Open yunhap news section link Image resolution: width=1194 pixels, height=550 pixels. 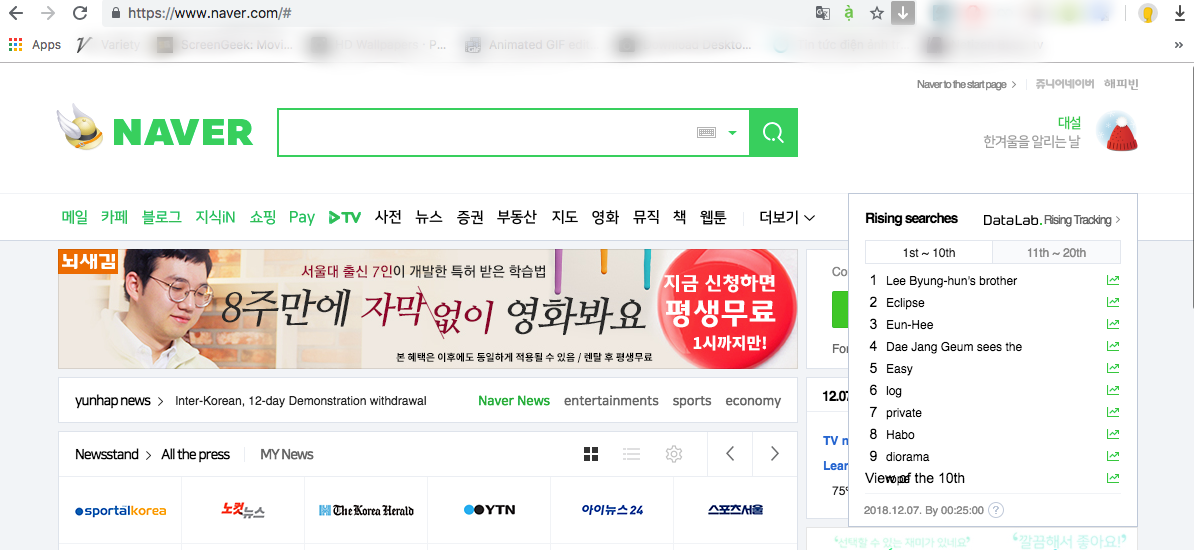pyautogui.click(x=120, y=401)
